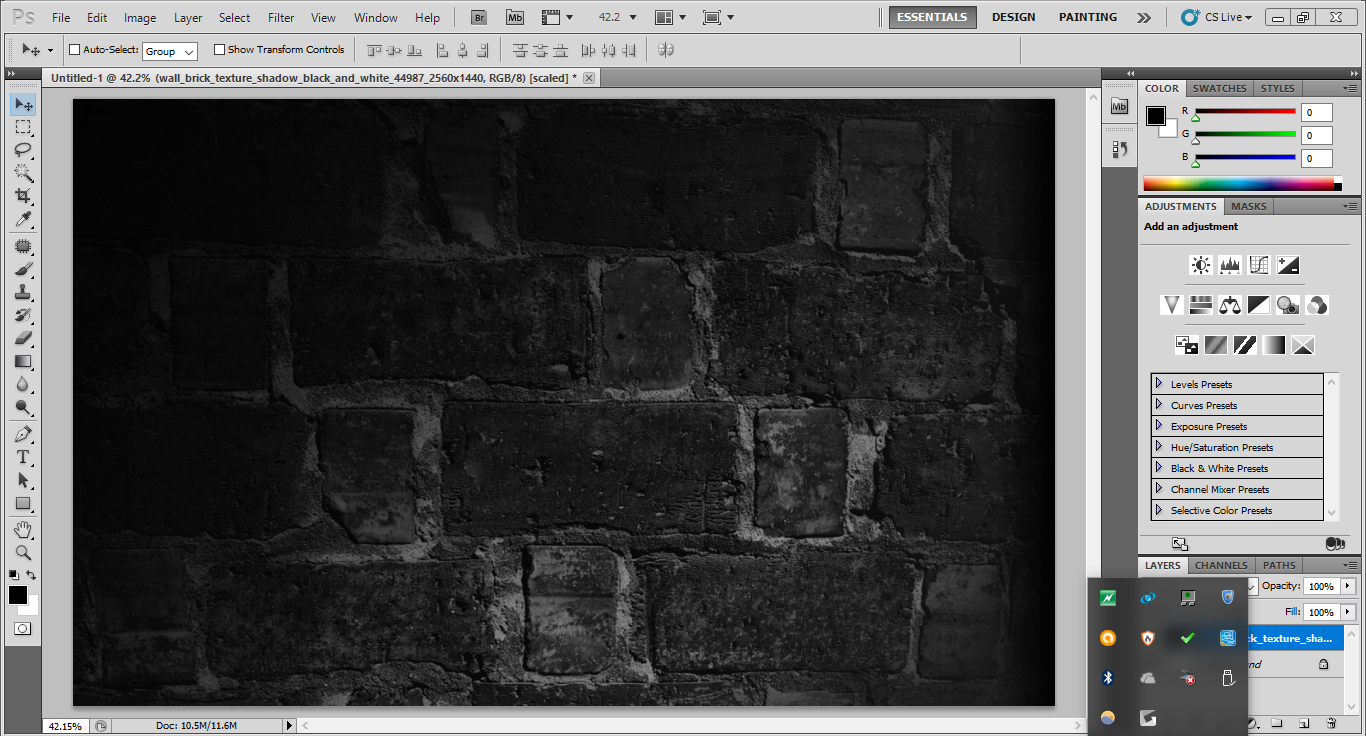
Task: Pick the Zoom tool in toolbox
Action: [x=23, y=551]
